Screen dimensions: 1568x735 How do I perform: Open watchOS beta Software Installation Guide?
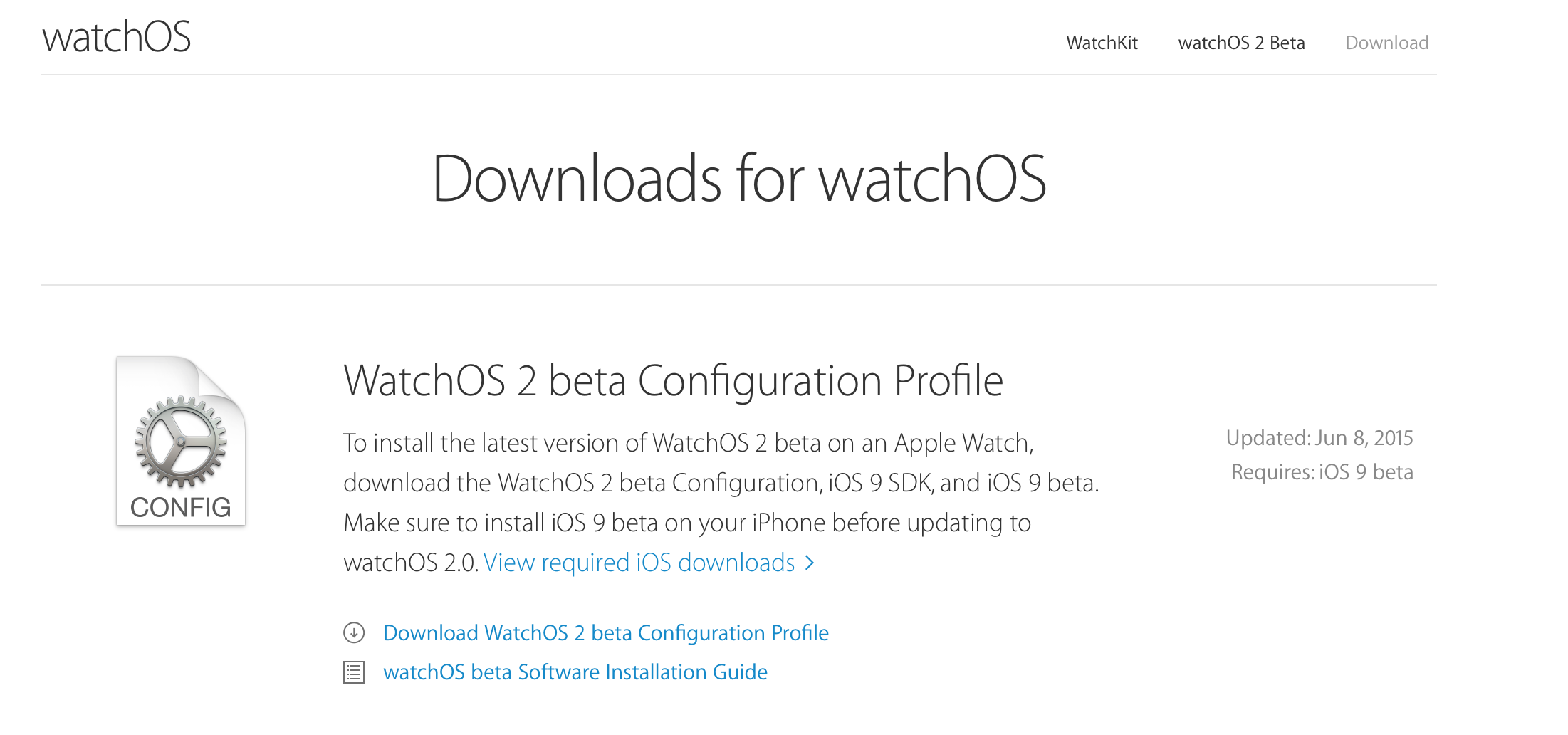575,672
